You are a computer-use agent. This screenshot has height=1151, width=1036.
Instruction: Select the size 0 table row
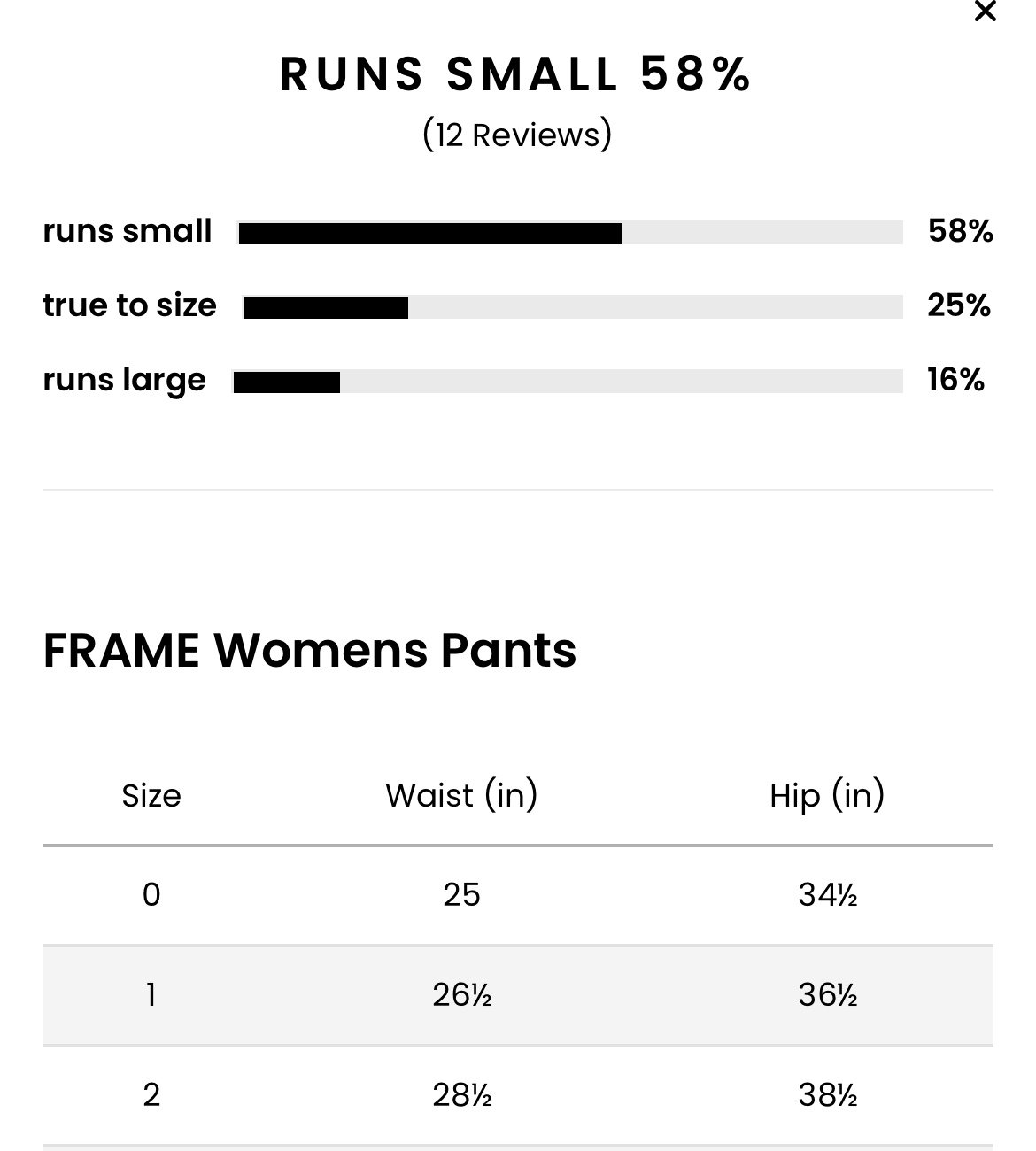click(x=518, y=895)
